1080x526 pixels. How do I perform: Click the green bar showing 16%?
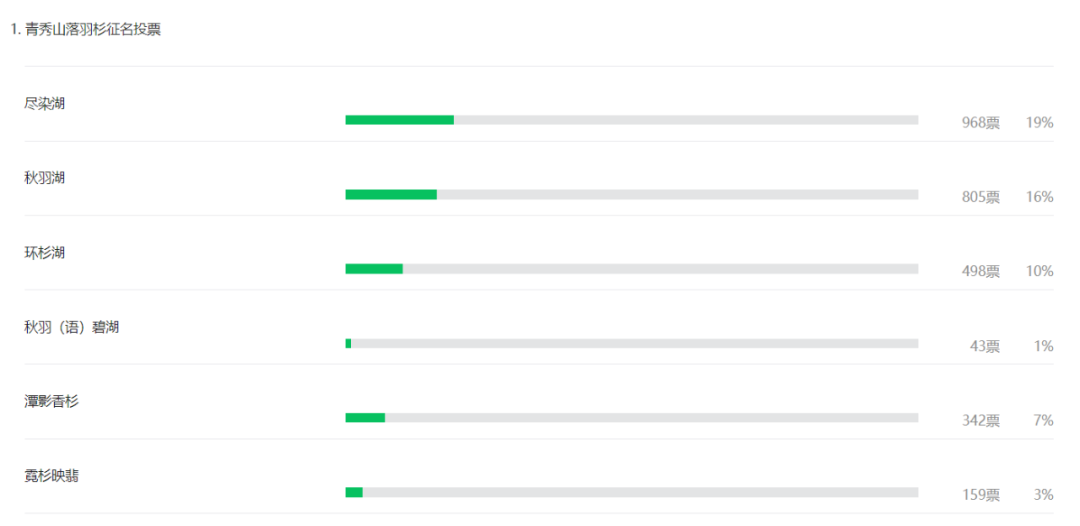click(x=391, y=194)
